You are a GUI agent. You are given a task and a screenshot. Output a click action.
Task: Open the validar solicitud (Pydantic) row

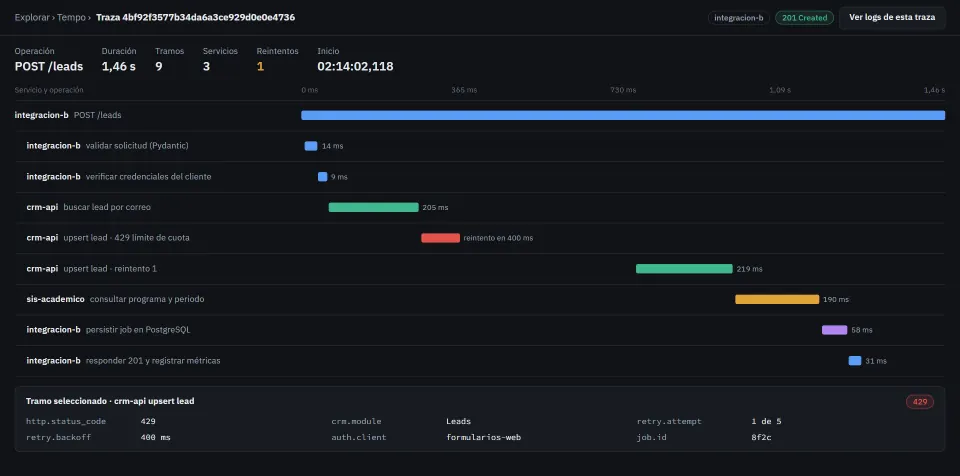(x=480, y=146)
